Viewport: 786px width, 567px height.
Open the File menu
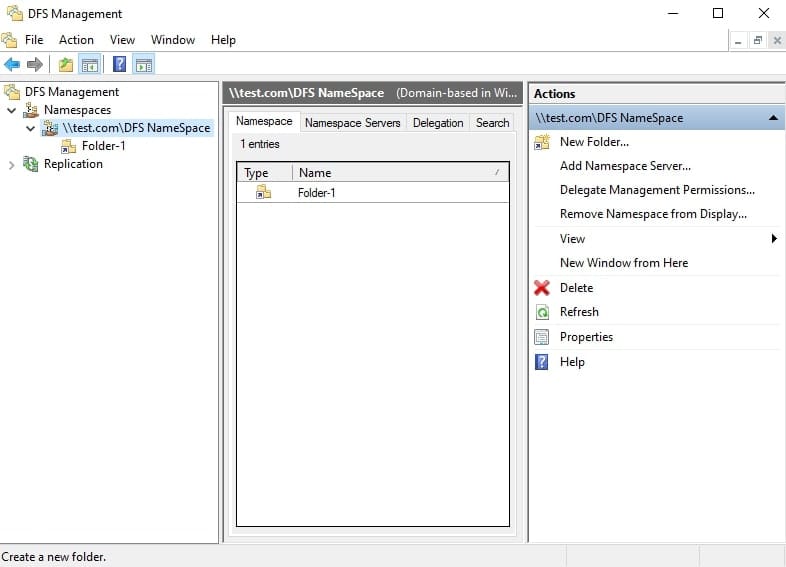click(x=34, y=40)
